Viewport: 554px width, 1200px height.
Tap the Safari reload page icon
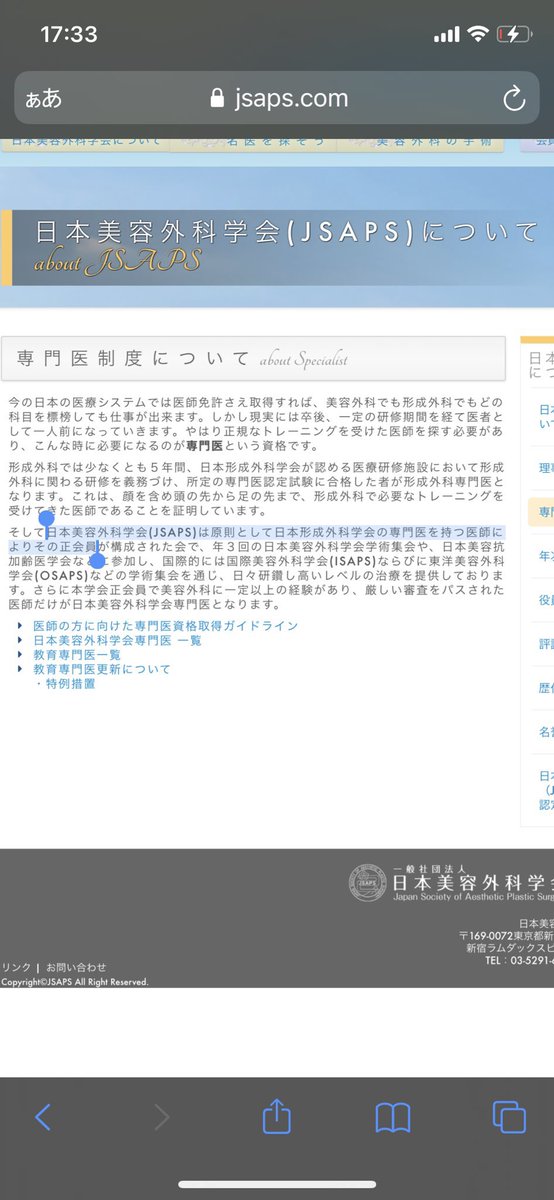coord(513,98)
